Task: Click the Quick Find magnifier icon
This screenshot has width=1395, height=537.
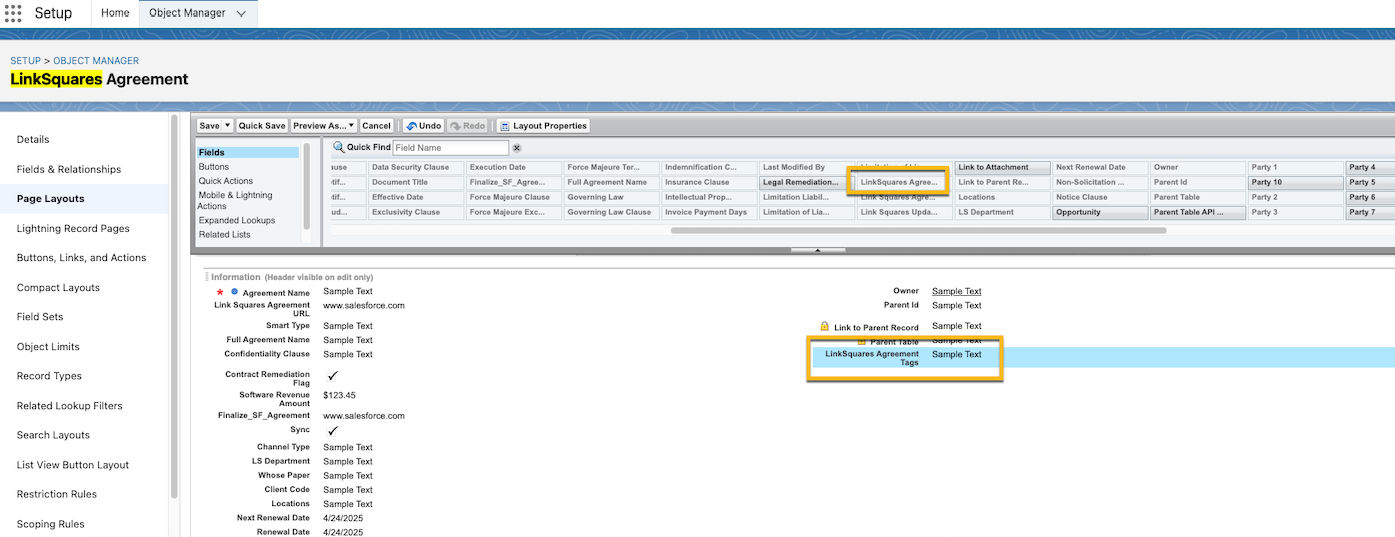Action: pyautogui.click(x=339, y=147)
